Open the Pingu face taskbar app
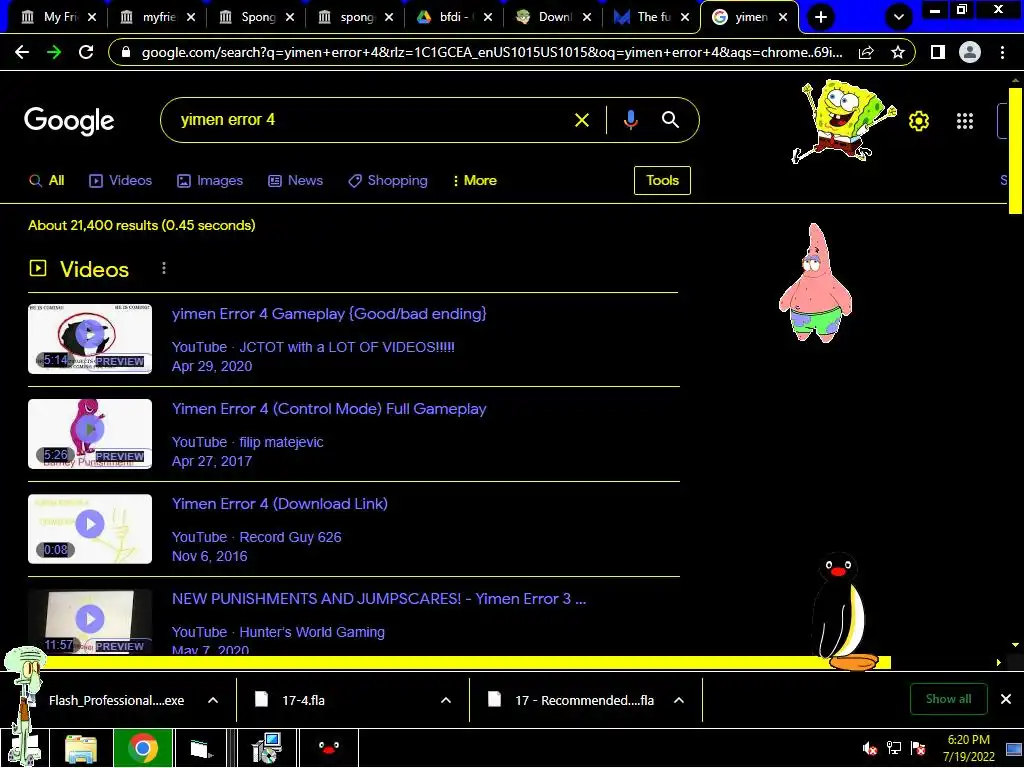The height and width of the screenshot is (768, 1024). [328, 748]
